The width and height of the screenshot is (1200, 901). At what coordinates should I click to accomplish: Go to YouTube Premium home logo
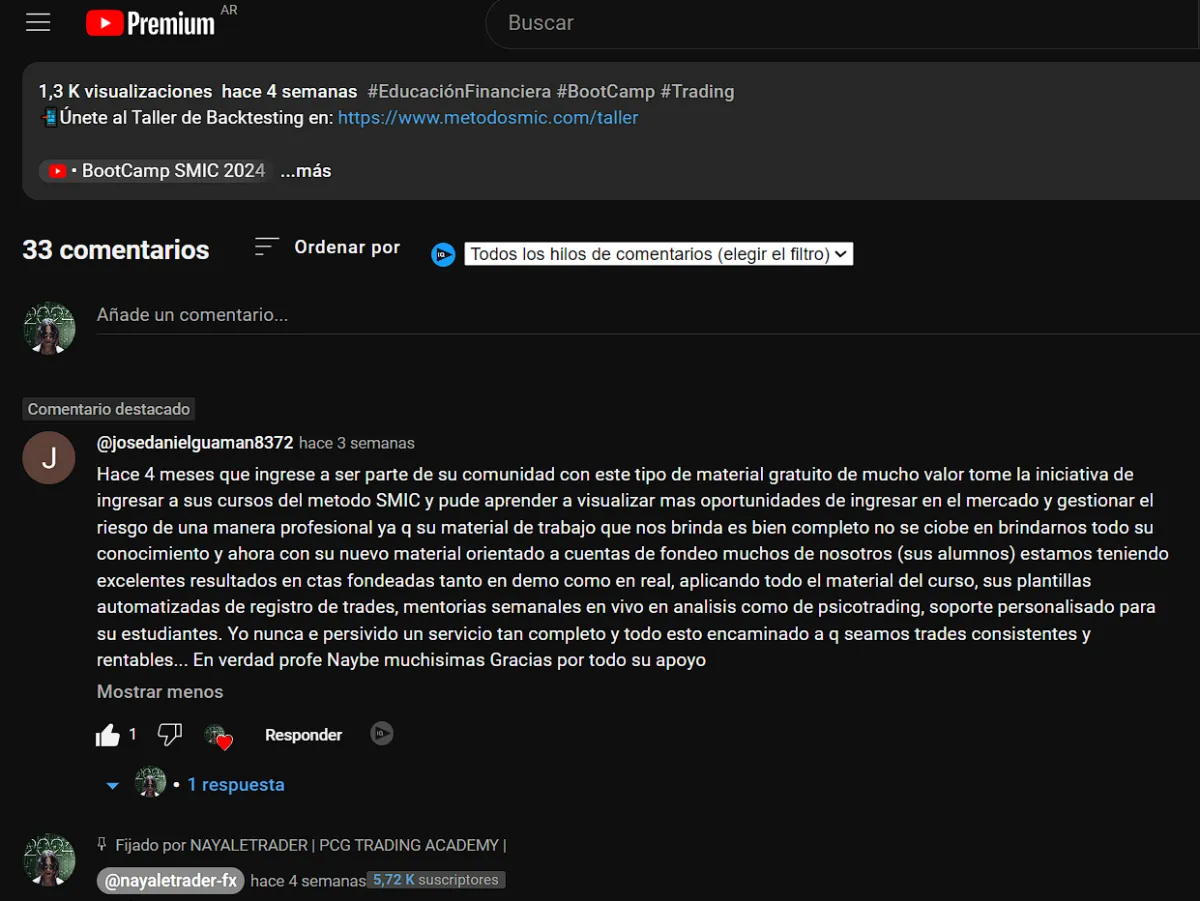[150, 22]
